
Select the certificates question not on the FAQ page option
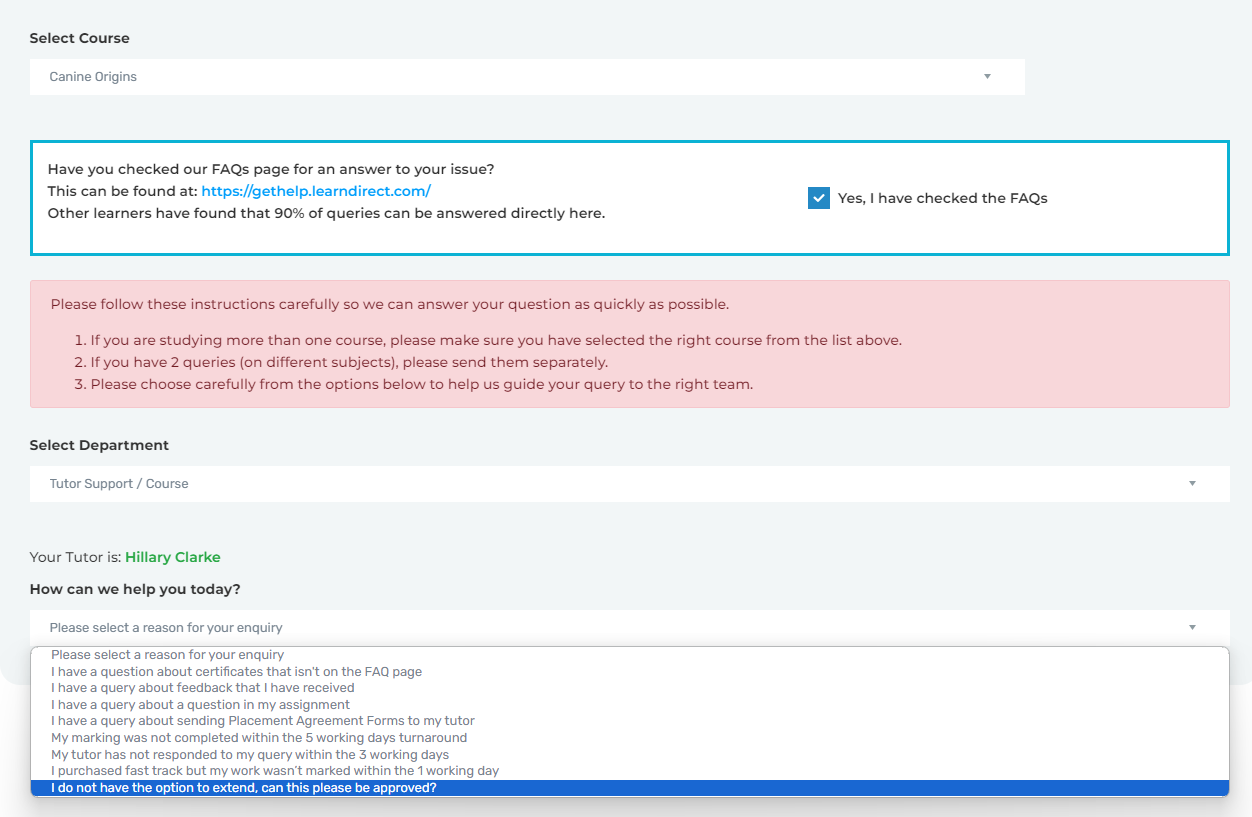pyautogui.click(x=630, y=672)
